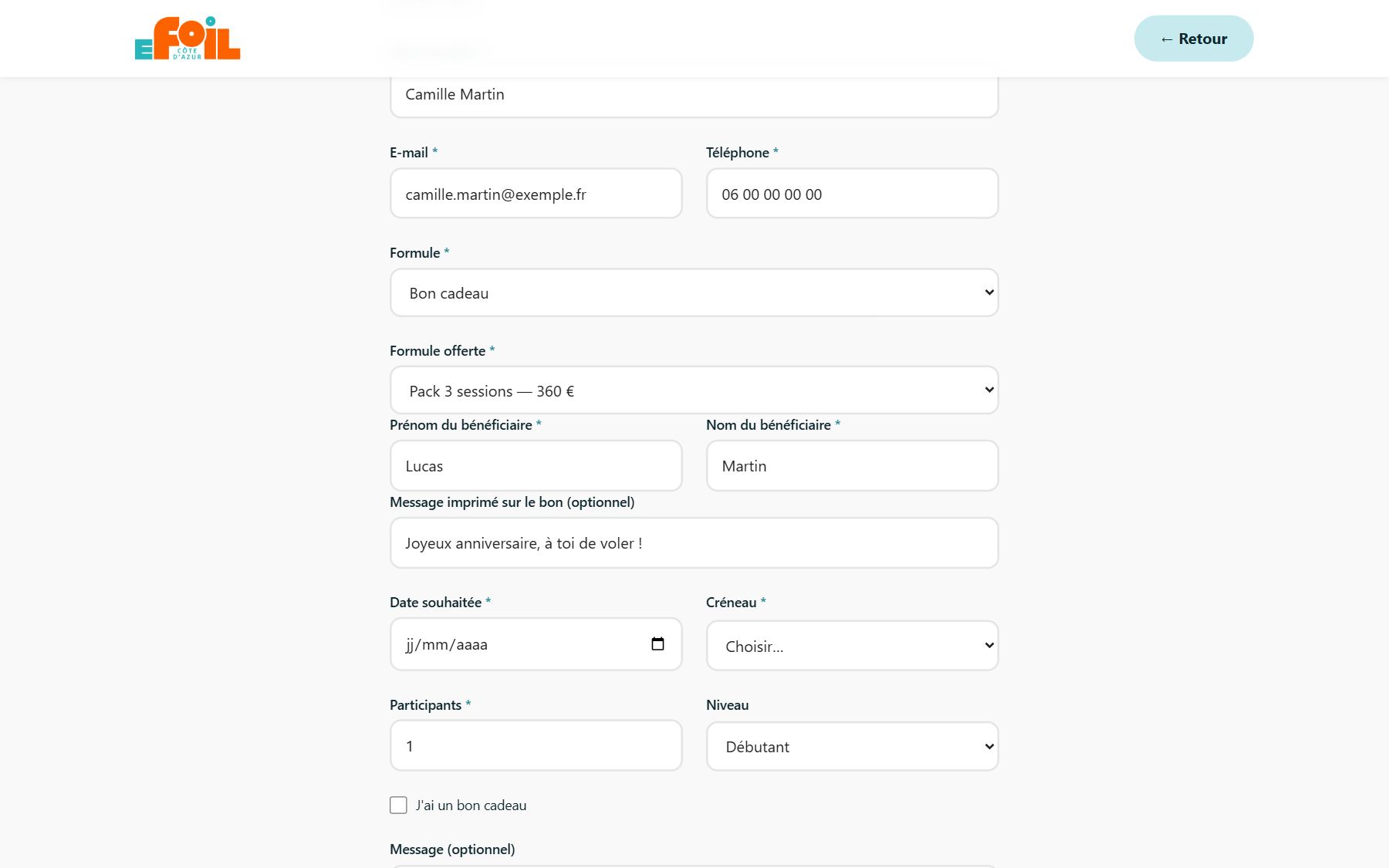
Task: Edit the Prénom du bénéficiaire field
Action: click(x=536, y=466)
